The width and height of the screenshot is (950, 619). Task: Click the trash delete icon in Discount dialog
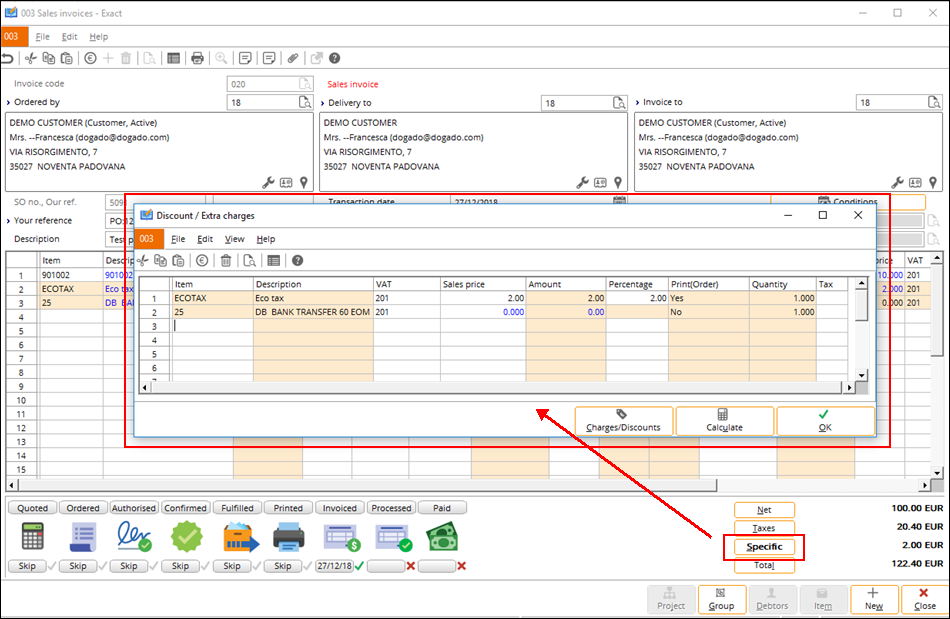coord(226,260)
